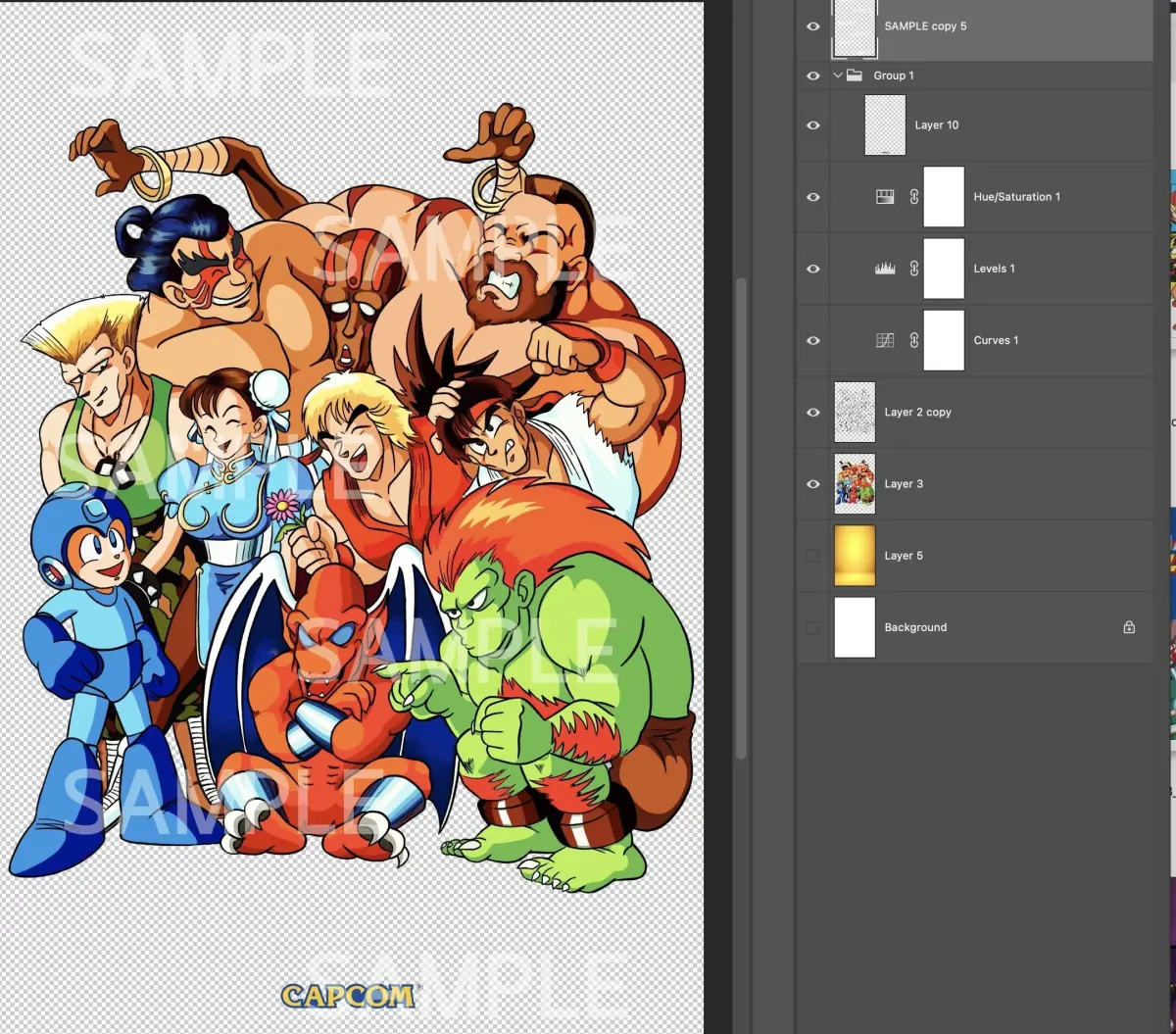
Task: Select the layer named "SAMPLE copy 5"
Action: click(x=925, y=26)
